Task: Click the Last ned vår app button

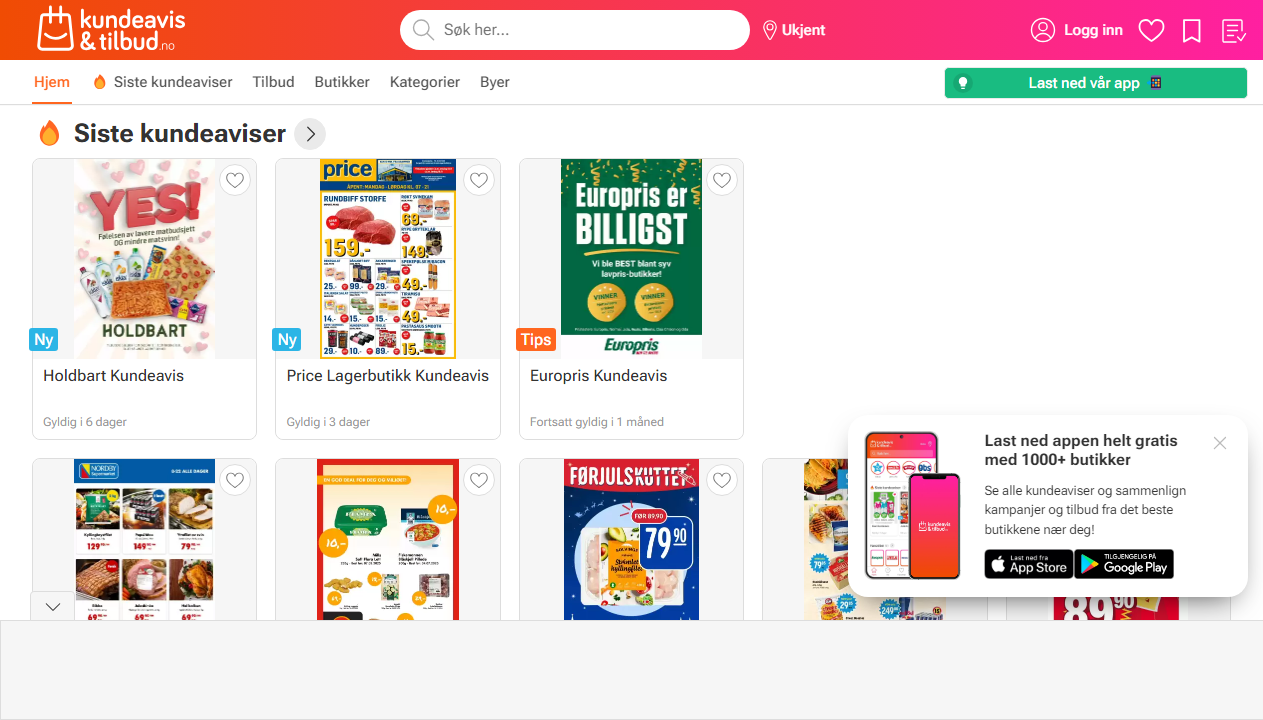Action: click(1095, 83)
